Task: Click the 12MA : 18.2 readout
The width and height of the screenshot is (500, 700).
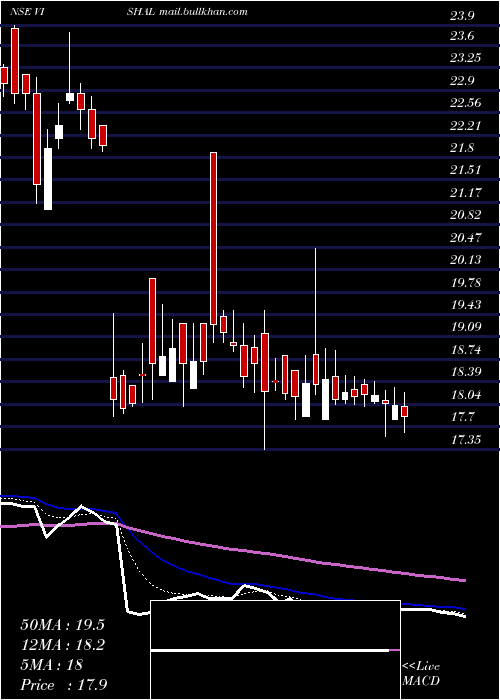Action: 62,645
